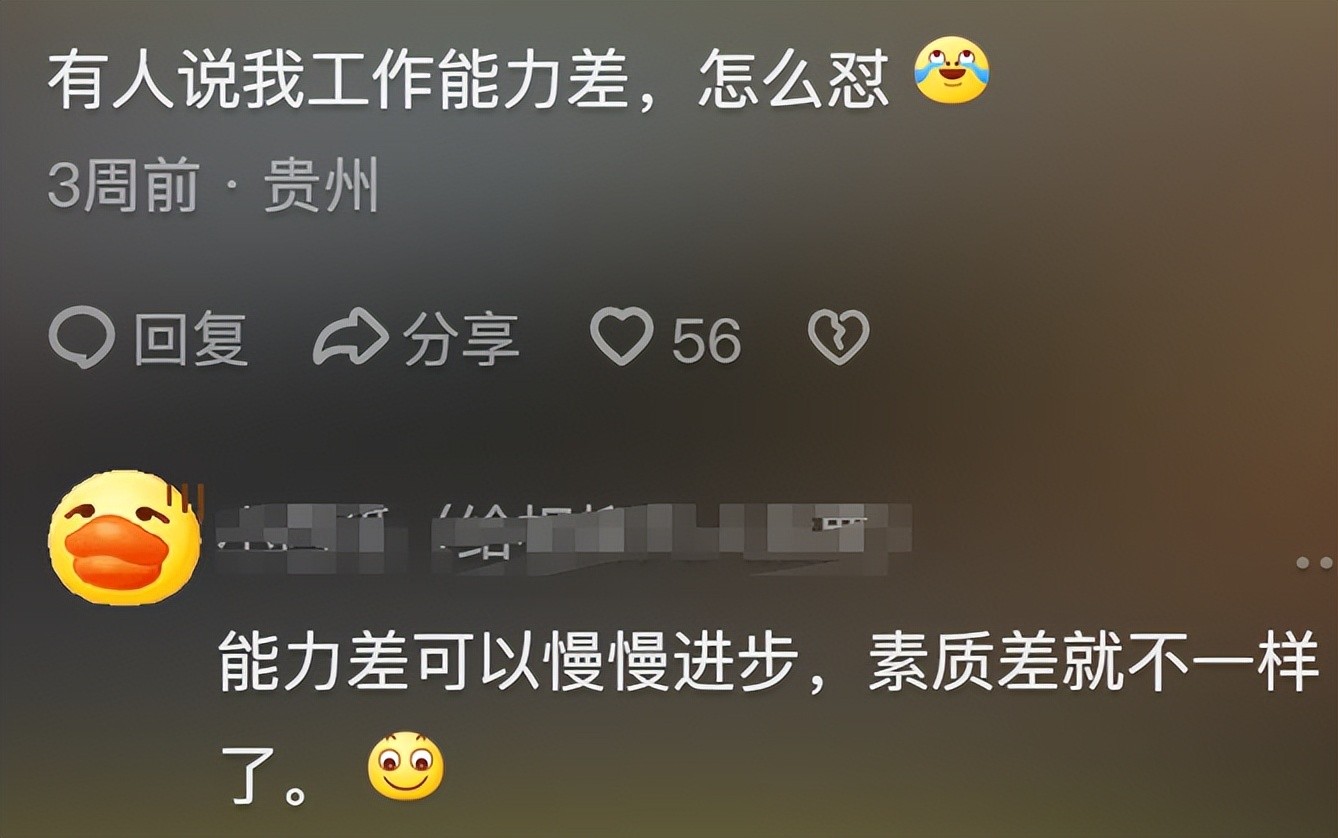Click the 分享 share label
Image resolution: width=1338 pixels, height=838 pixels.
pos(460,338)
